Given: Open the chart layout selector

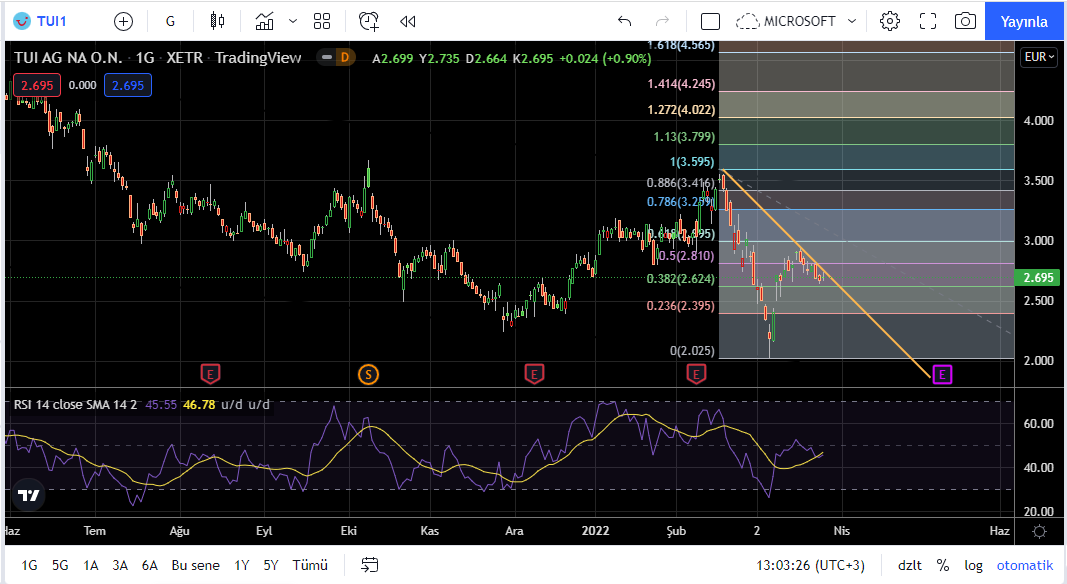Looking at the screenshot, I should click(x=710, y=21).
